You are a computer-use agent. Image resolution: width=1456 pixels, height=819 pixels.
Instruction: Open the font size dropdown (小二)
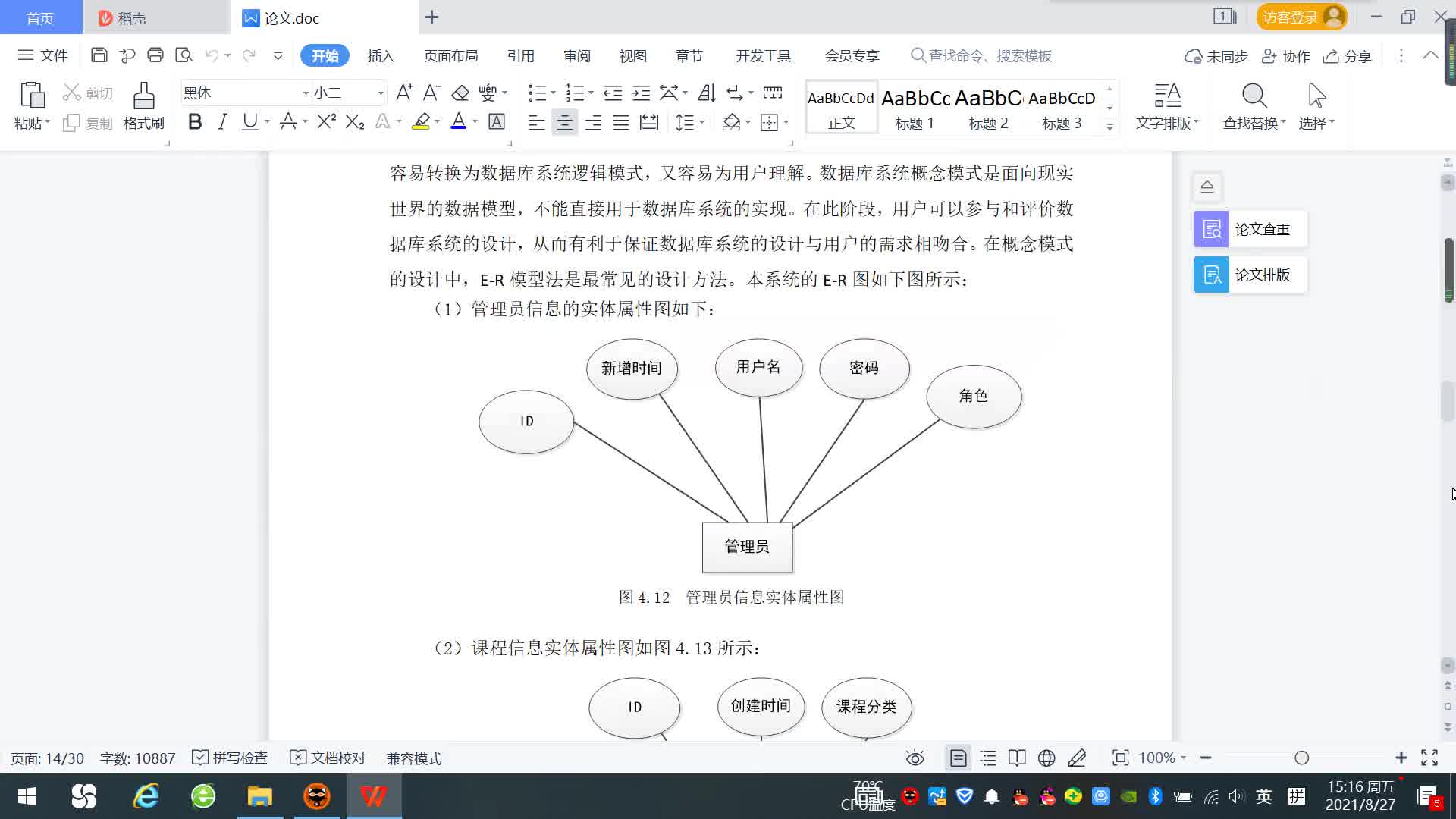[381, 93]
